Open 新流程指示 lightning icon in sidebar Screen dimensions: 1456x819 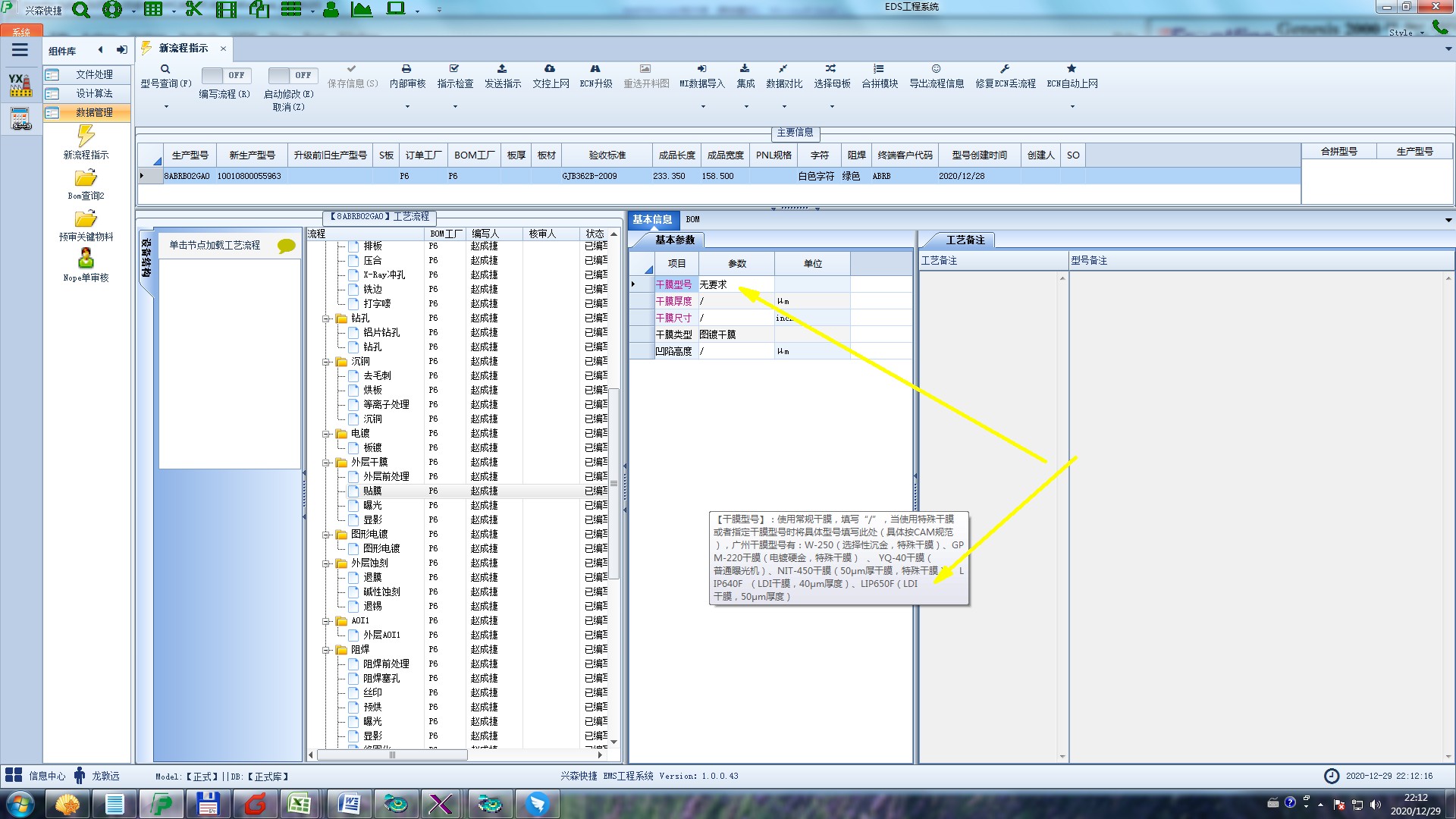(x=86, y=136)
